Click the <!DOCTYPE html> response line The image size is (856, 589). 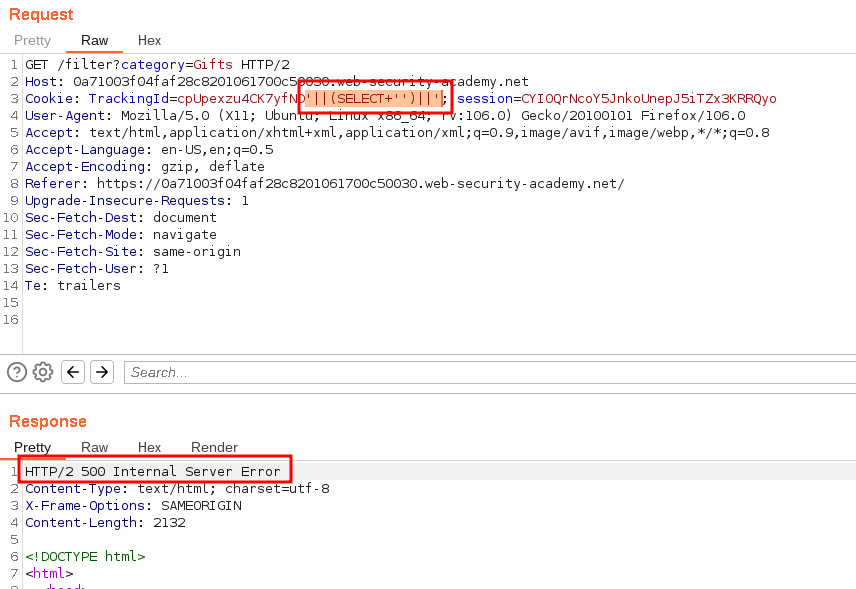click(85, 556)
